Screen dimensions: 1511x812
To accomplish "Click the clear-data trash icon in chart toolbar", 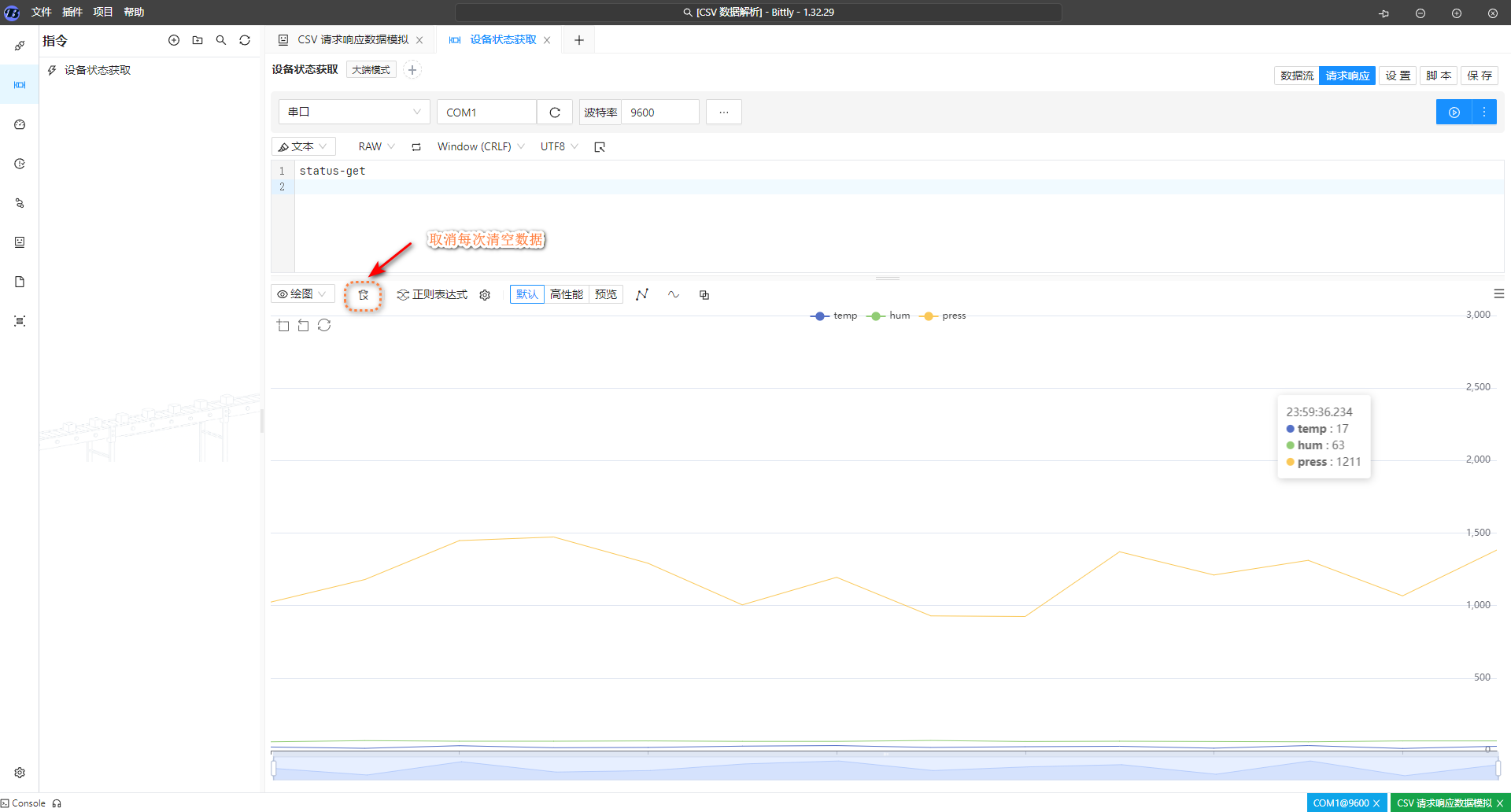I will [363, 295].
